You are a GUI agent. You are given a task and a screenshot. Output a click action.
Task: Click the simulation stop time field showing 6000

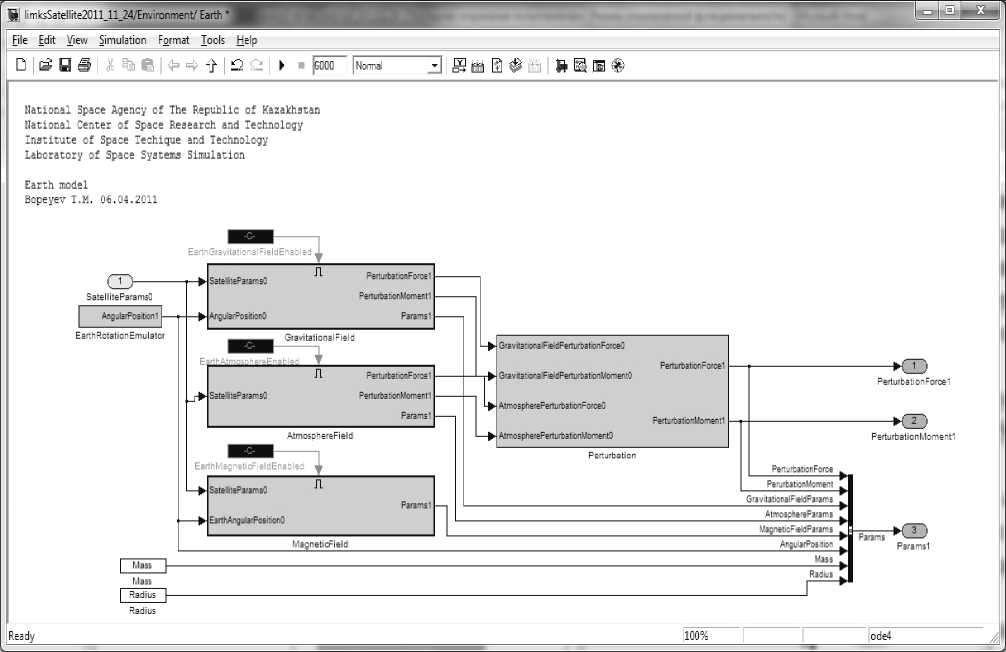[330, 65]
